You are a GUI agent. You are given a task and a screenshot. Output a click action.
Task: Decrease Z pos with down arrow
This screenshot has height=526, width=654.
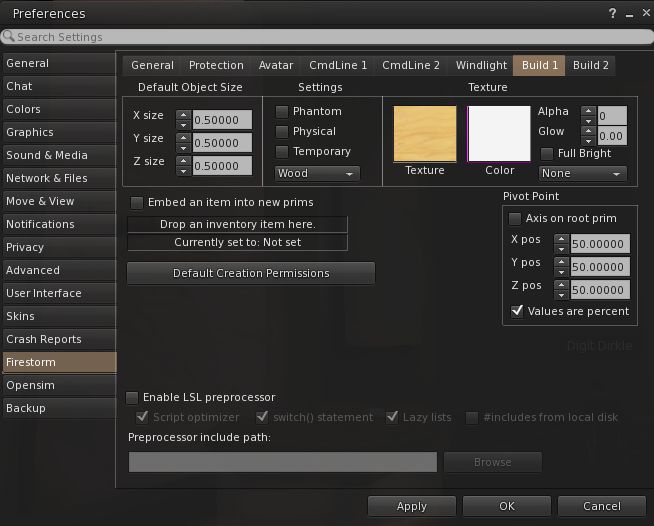561,295
